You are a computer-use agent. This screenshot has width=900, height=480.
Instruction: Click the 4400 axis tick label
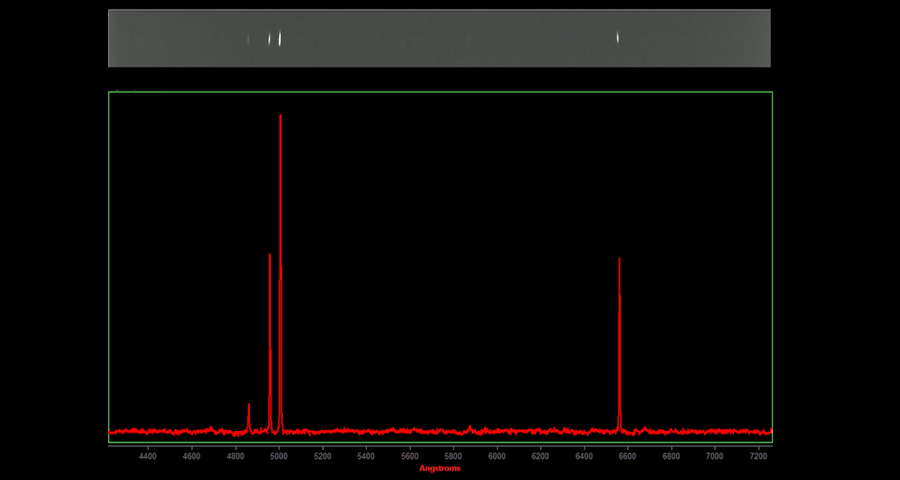(x=148, y=456)
